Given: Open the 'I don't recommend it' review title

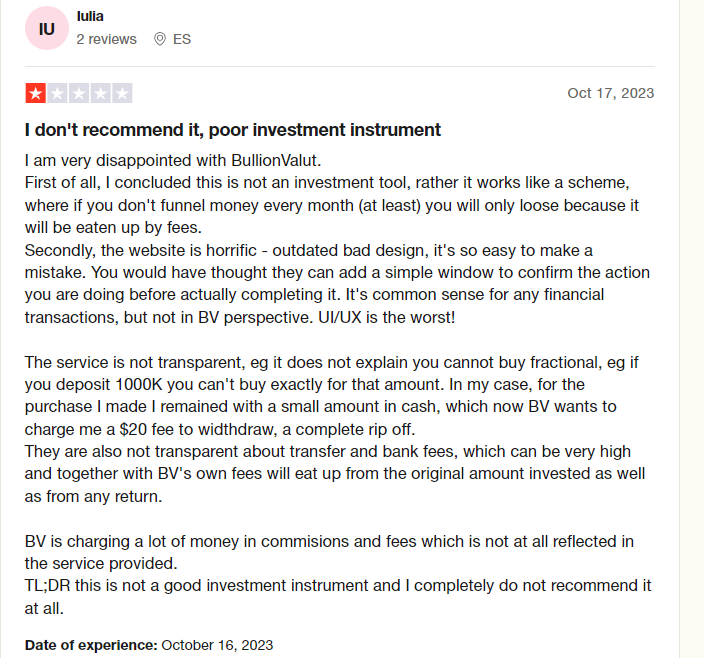Looking at the screenshot, I should point(233,130).
